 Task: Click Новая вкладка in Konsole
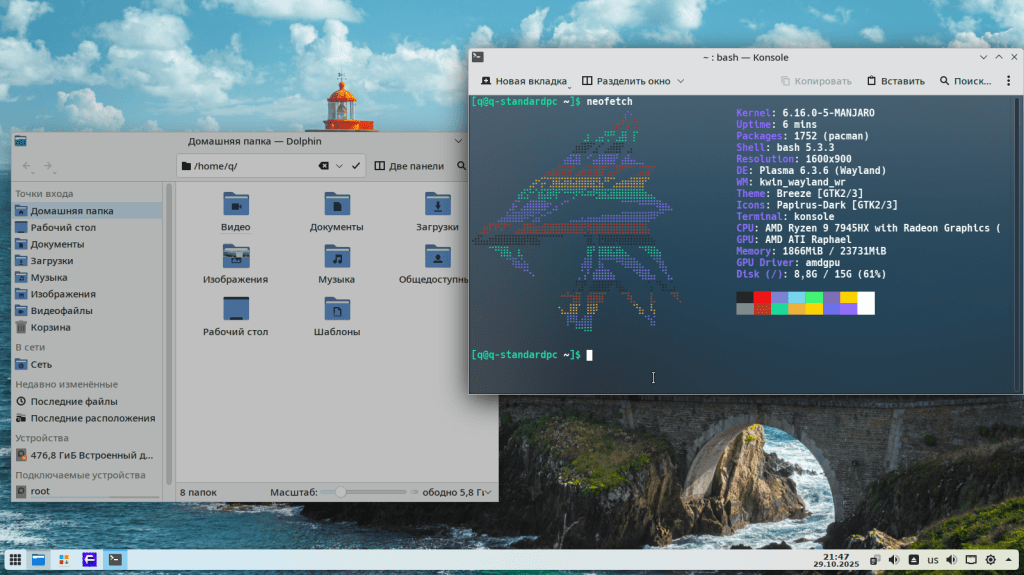click(522, 81)
